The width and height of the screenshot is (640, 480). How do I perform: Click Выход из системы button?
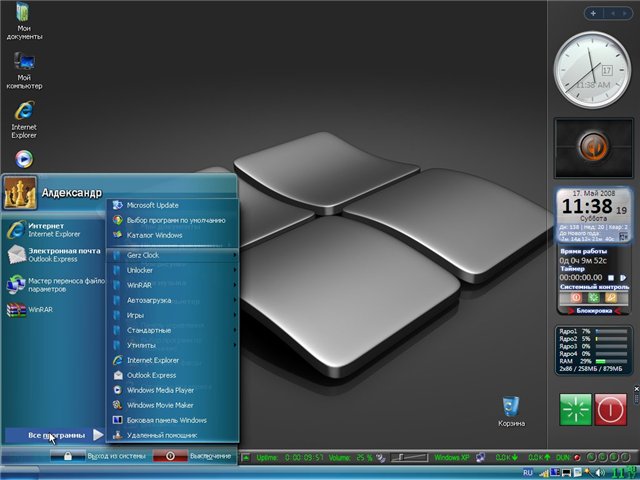[x=99, y=456]
